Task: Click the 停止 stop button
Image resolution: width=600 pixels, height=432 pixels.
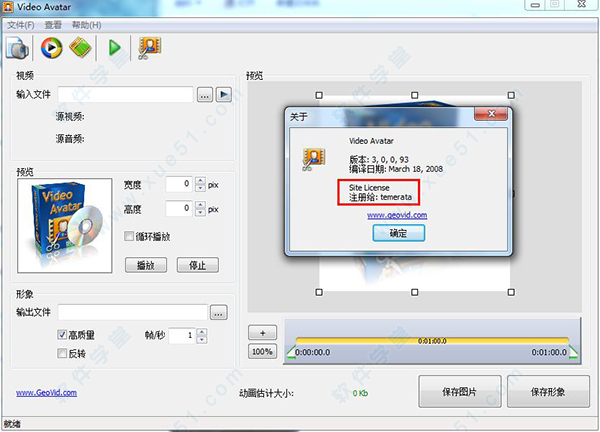Action: point(198,265)
